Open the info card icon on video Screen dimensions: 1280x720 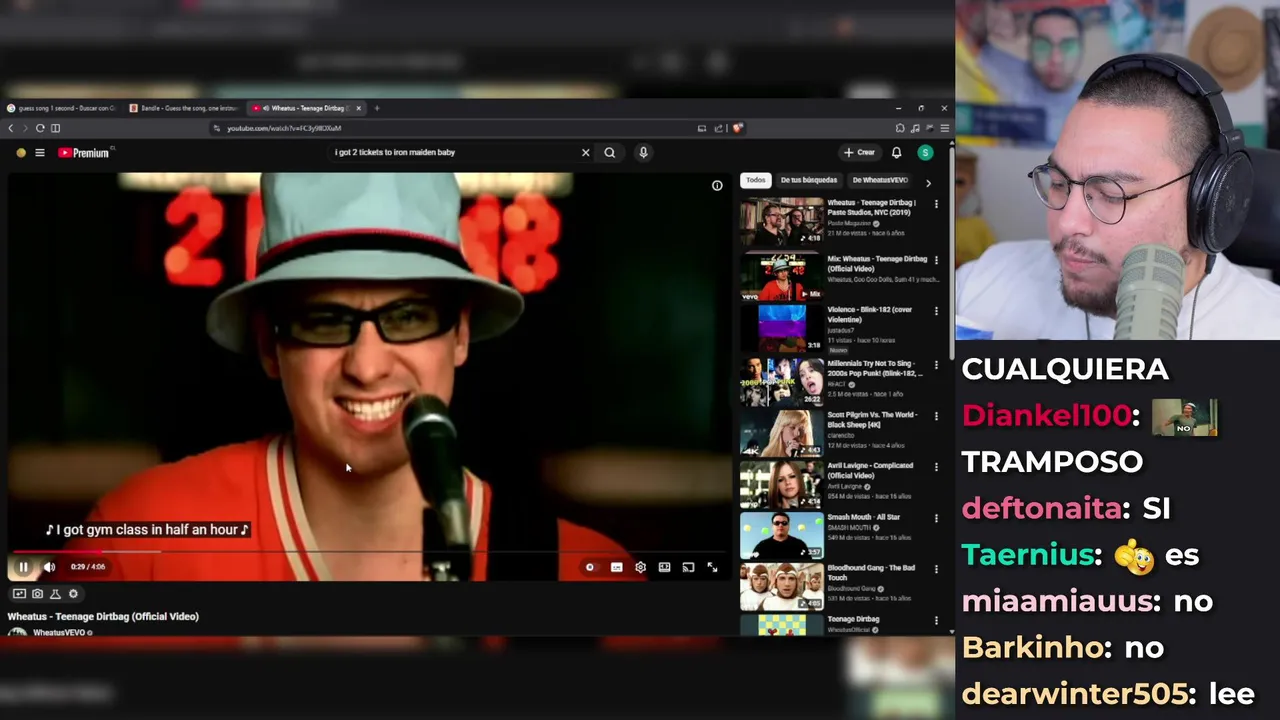pos(717,186)
